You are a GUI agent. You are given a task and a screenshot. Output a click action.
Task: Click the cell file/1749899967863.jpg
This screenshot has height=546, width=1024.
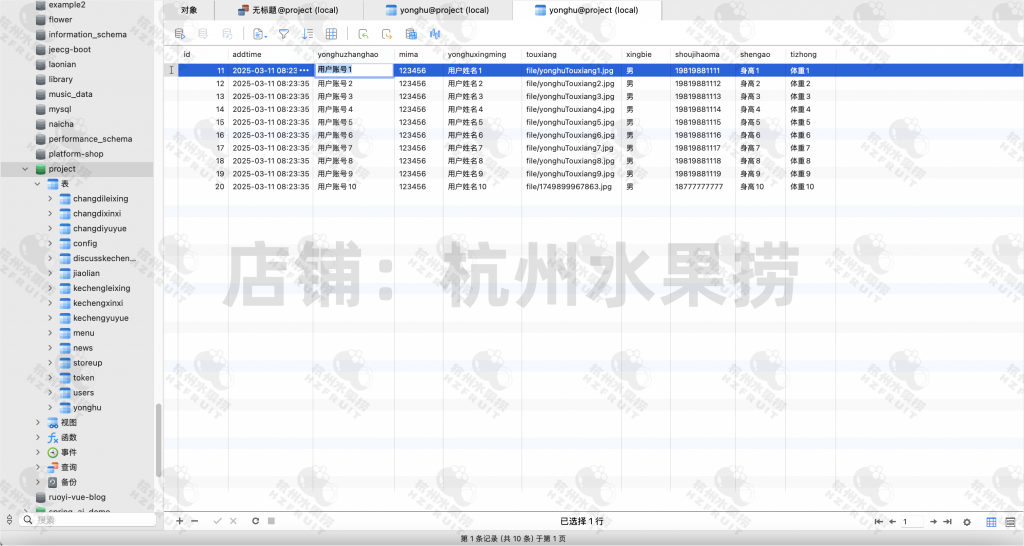click(569, 187)
